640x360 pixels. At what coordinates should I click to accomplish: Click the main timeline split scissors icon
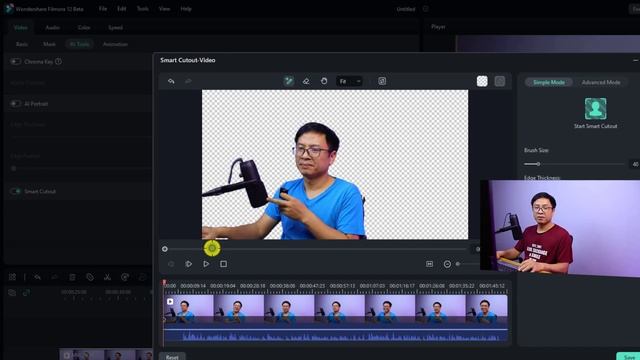click(x=107, y=277)
